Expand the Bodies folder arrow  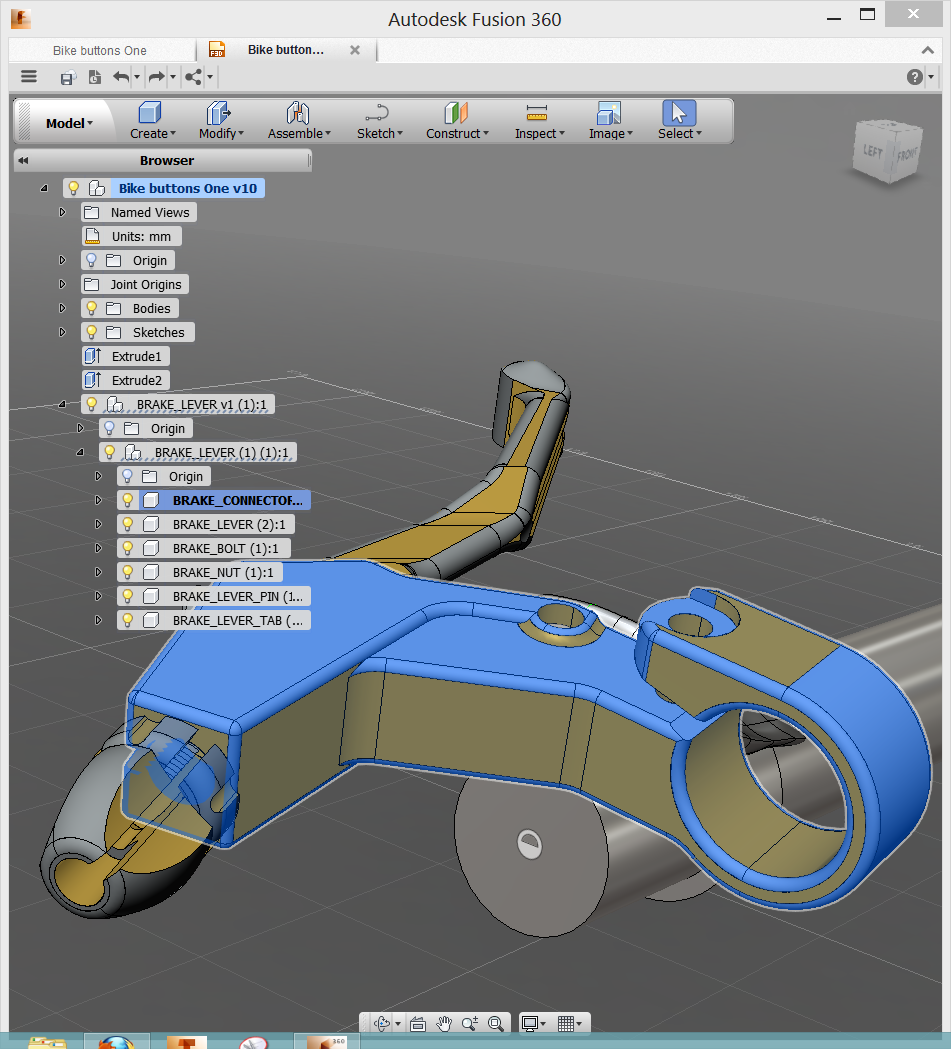pos(62,308)
